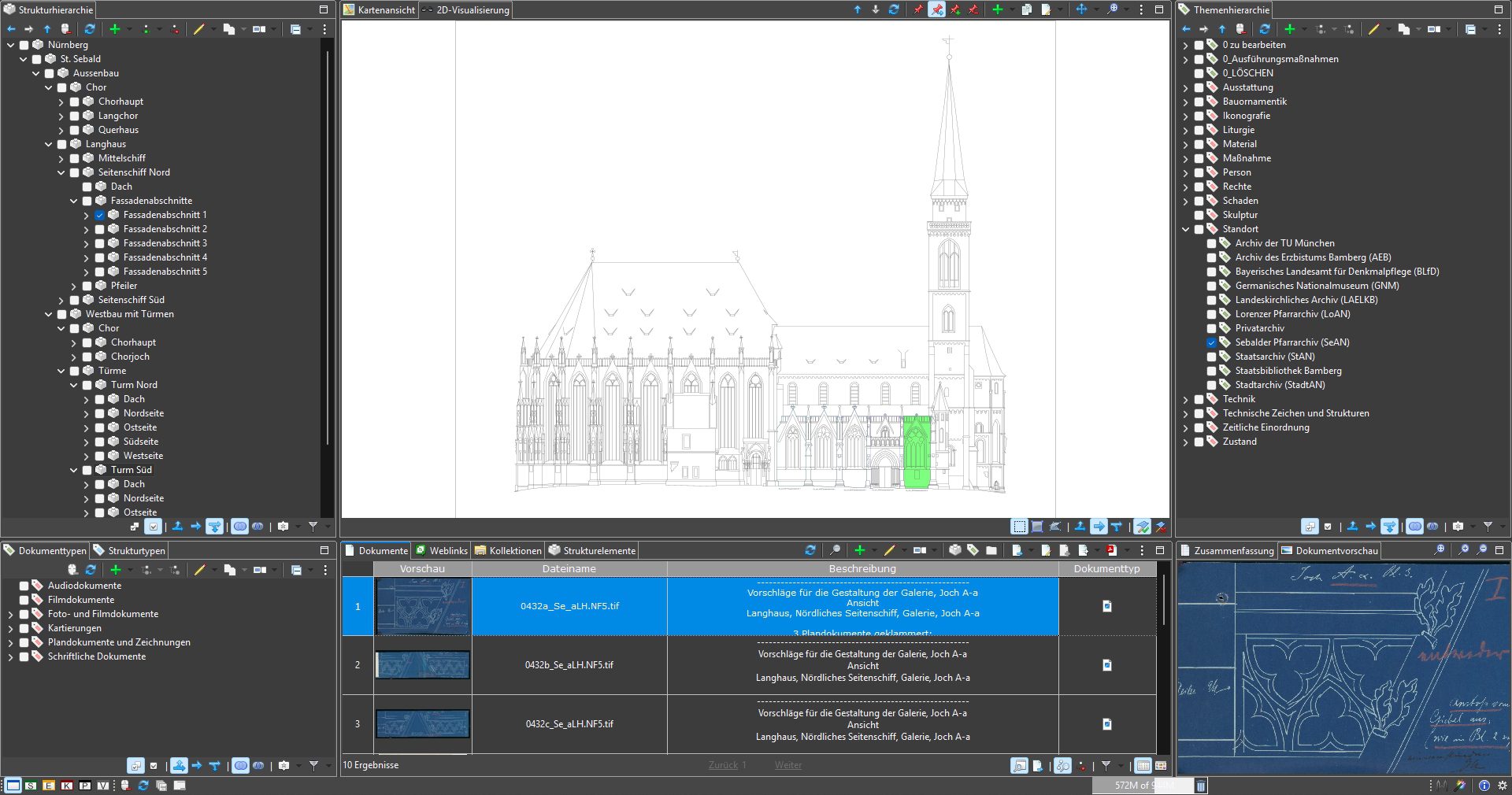Click the Dateiname column header

click(569, 568)
